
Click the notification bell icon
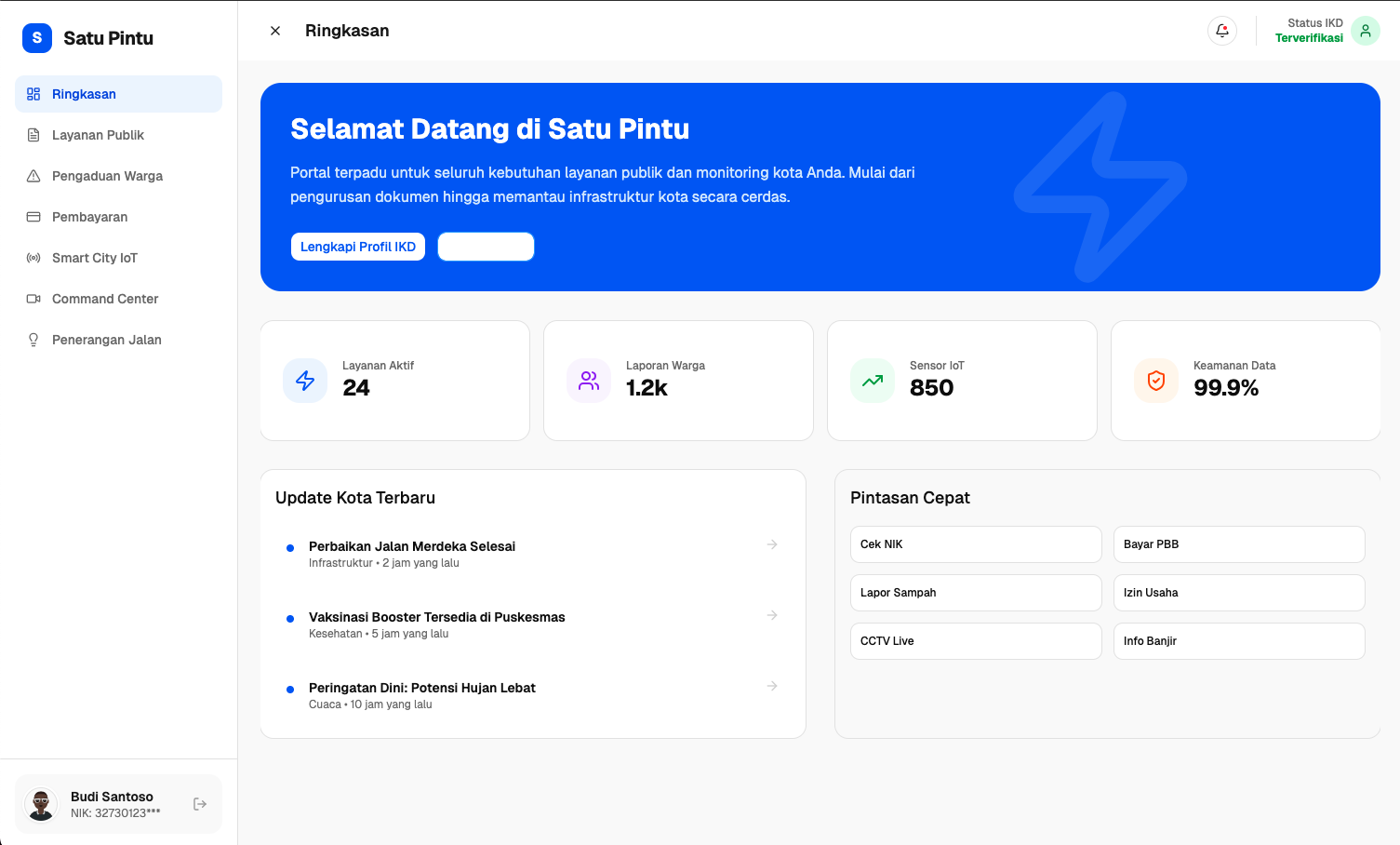(x=1221, y=31)
